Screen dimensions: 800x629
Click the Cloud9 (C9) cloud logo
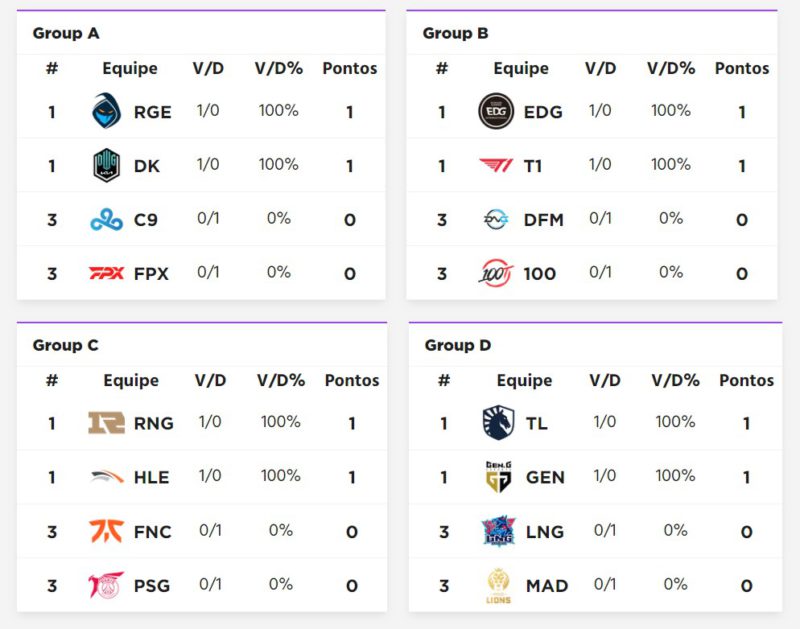(106, 219)
